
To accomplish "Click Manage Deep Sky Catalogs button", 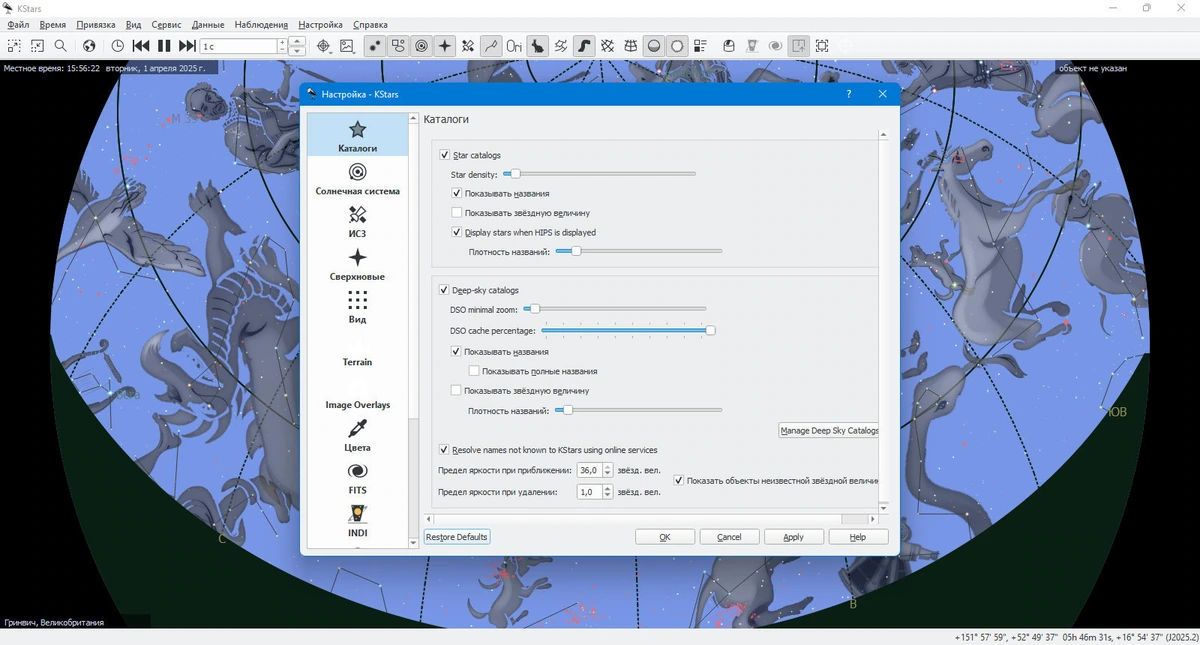I will pos(829,430).
